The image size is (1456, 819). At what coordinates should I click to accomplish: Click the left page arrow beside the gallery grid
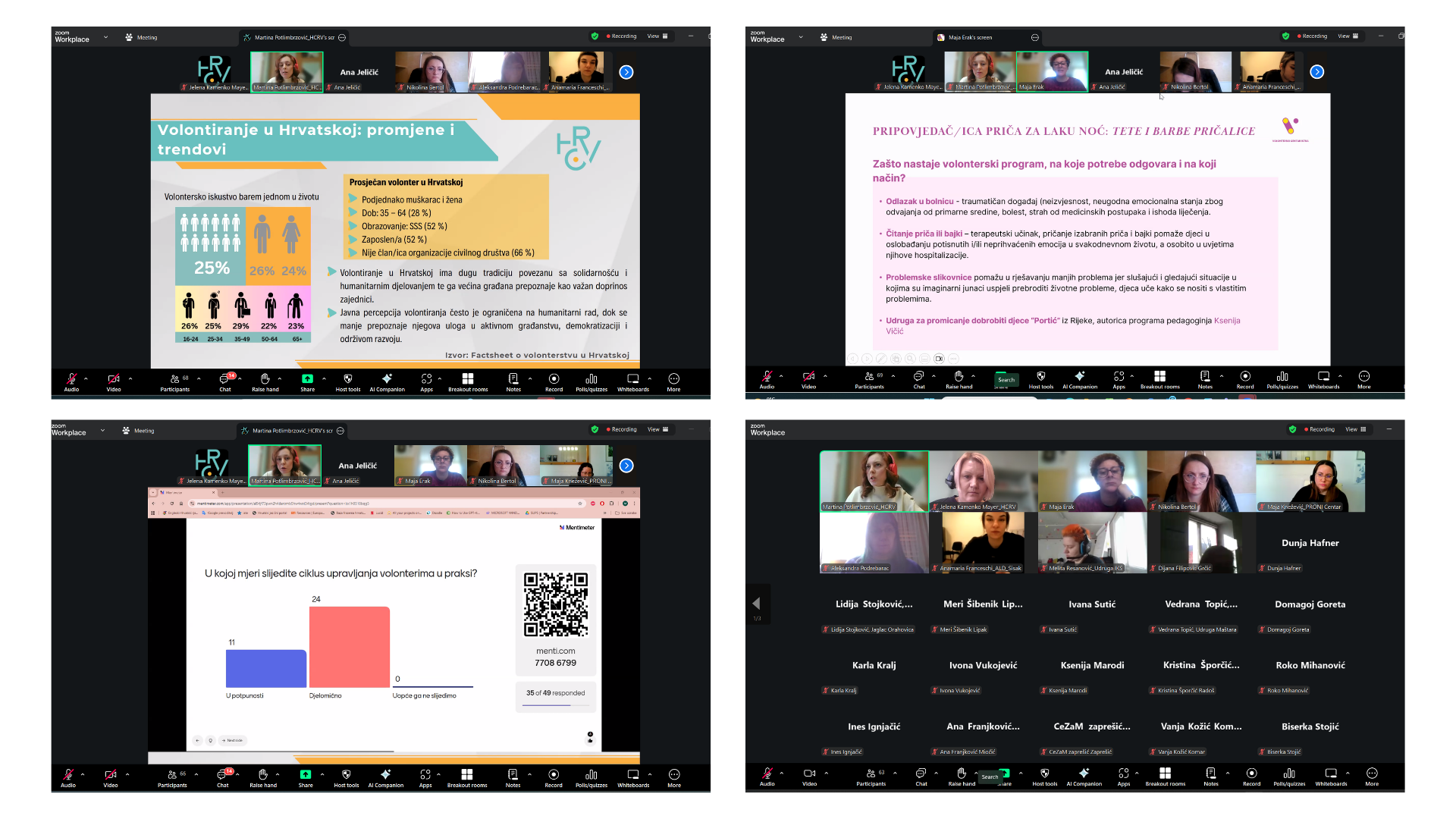click(x=756, y=604)
